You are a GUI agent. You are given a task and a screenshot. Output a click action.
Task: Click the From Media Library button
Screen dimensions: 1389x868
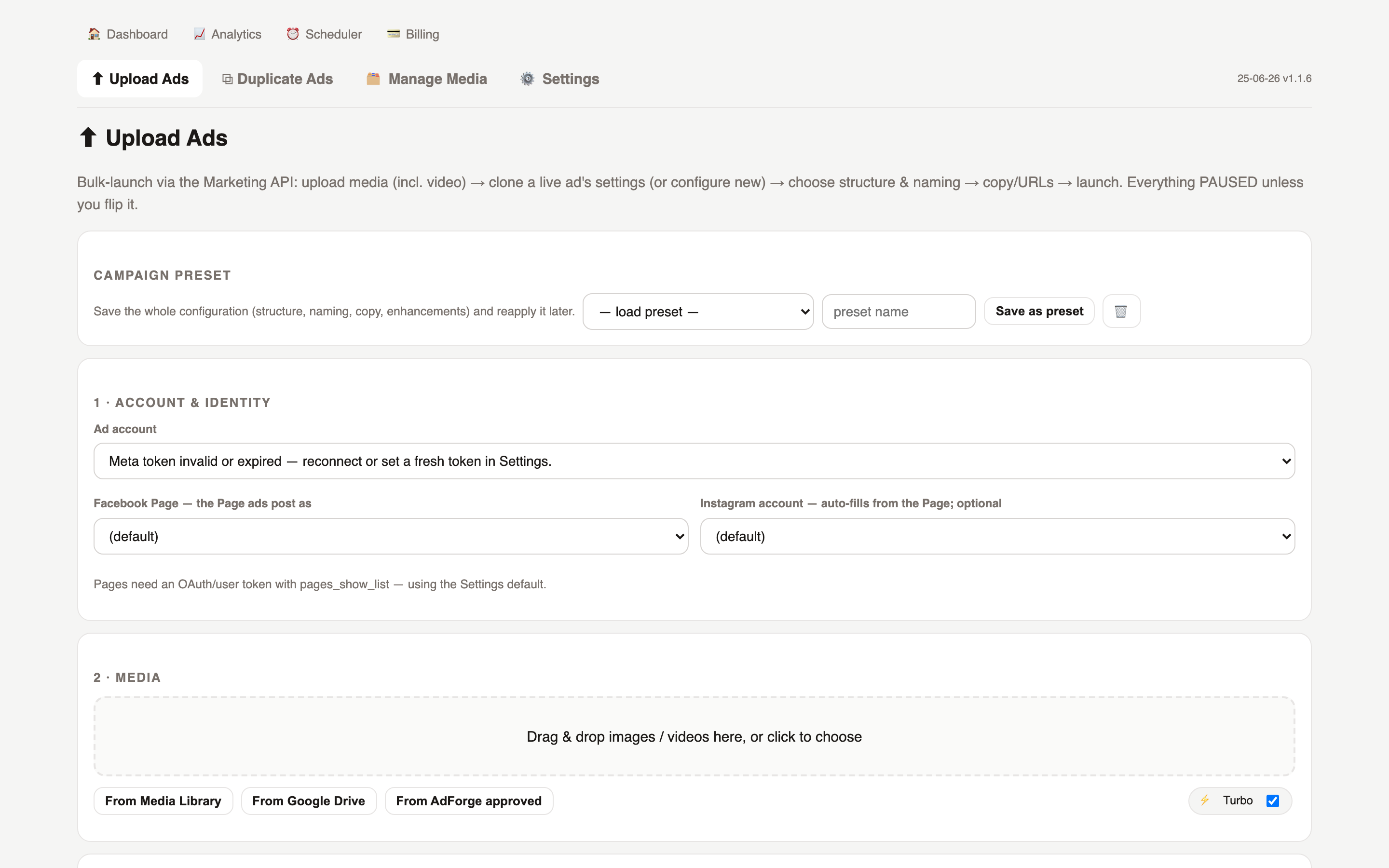163,801
